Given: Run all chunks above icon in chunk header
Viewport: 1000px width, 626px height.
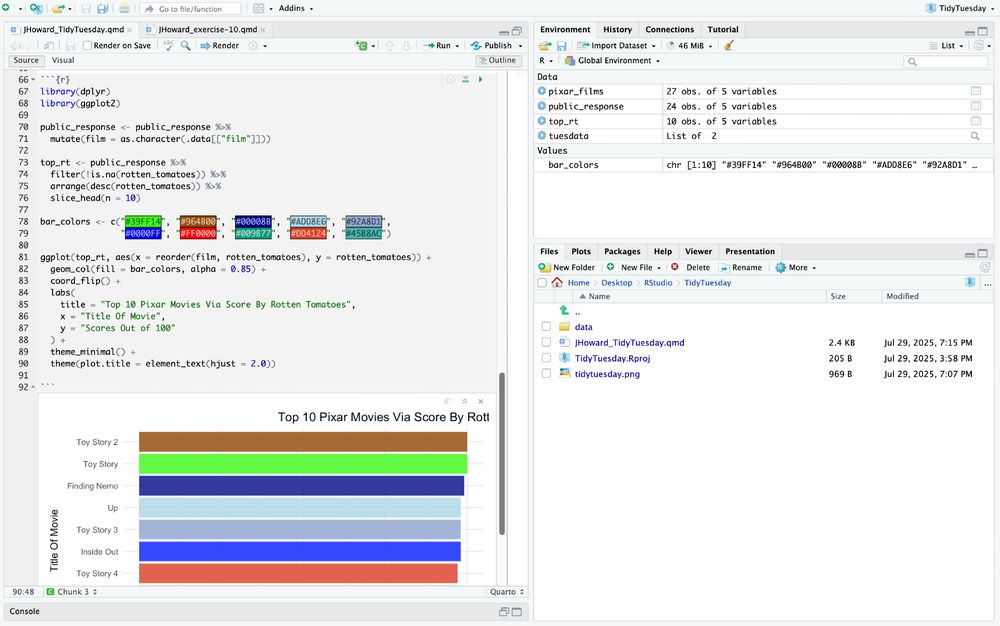Looking at the screenshot, I should click(466, 79).
